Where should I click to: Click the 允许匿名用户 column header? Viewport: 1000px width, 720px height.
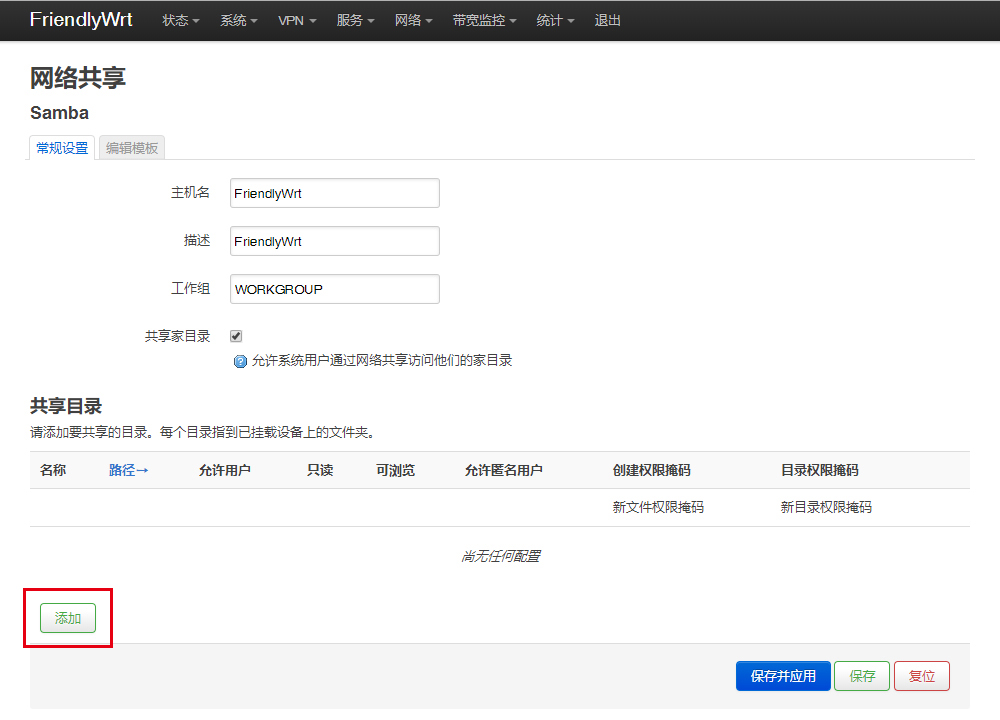(x=504, y=471)
